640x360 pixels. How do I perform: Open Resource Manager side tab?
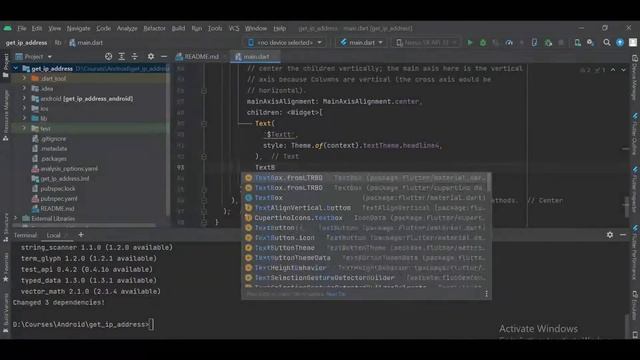[x=5, y=116]
